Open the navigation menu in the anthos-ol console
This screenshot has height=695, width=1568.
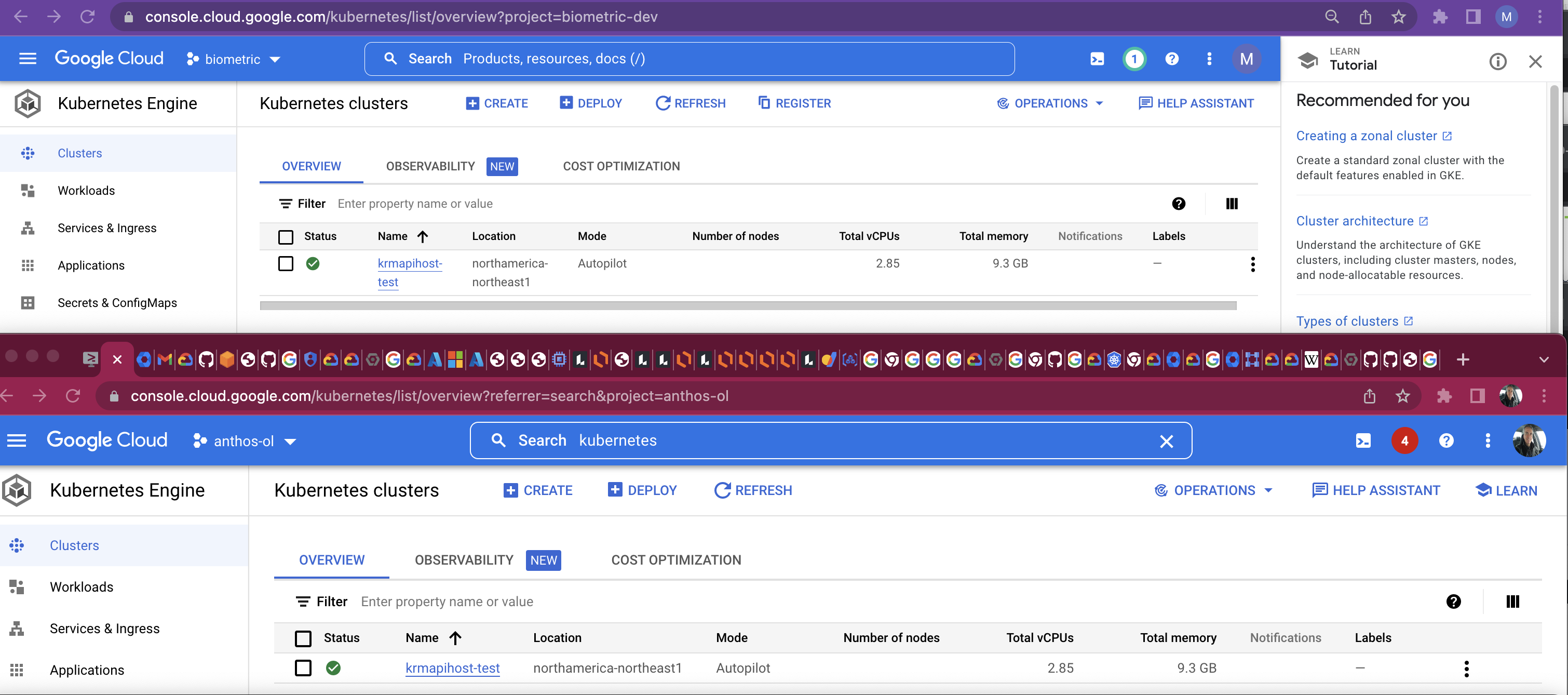pos(17,440)
